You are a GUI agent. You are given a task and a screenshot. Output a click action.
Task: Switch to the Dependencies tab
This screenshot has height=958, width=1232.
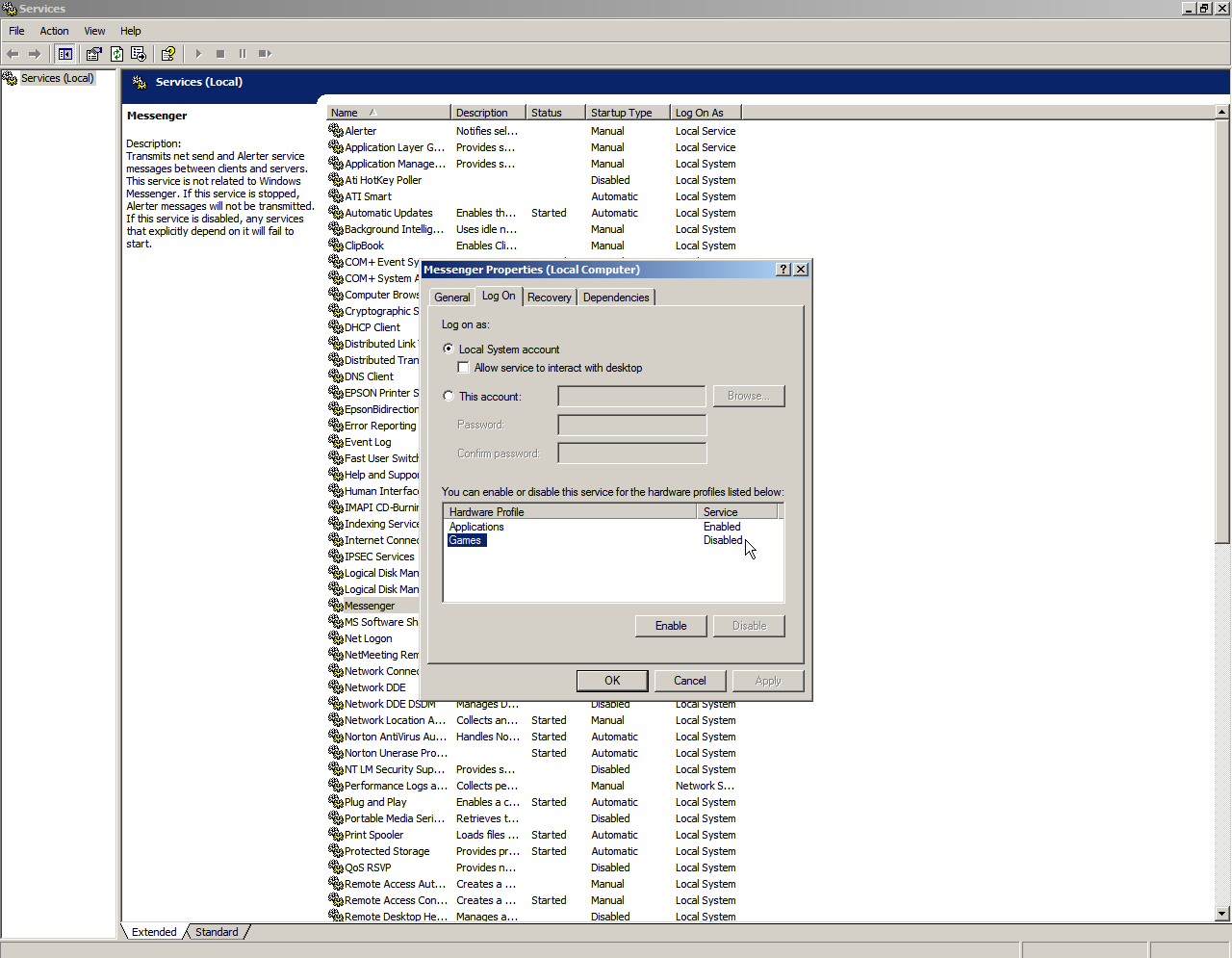click(616, 298)
